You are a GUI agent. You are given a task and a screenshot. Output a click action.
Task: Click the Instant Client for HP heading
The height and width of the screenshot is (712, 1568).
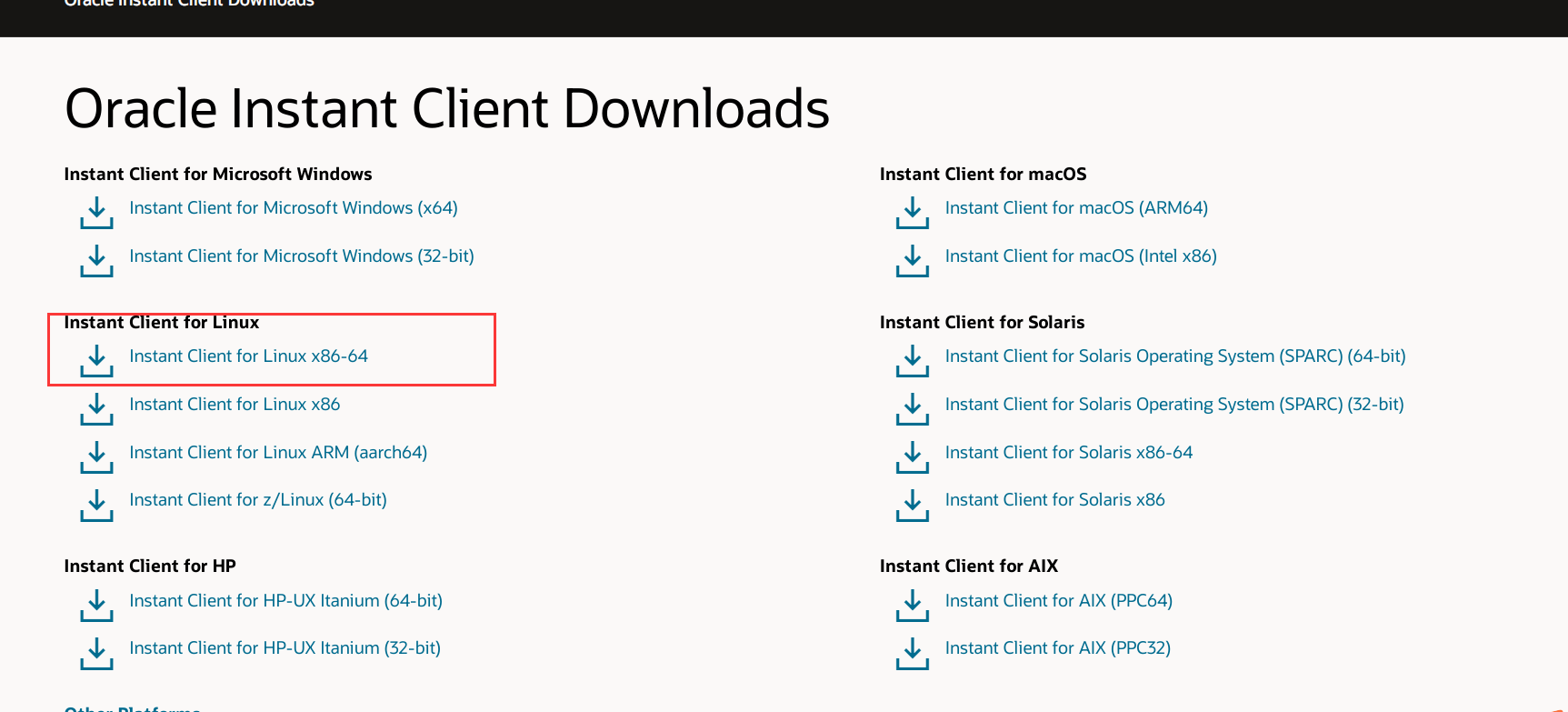pos(150,566)
